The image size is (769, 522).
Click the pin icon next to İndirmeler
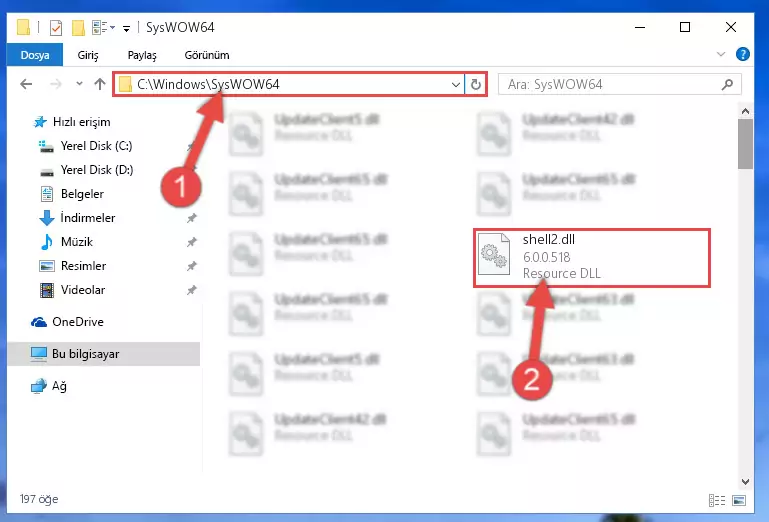tap(191, 218)
